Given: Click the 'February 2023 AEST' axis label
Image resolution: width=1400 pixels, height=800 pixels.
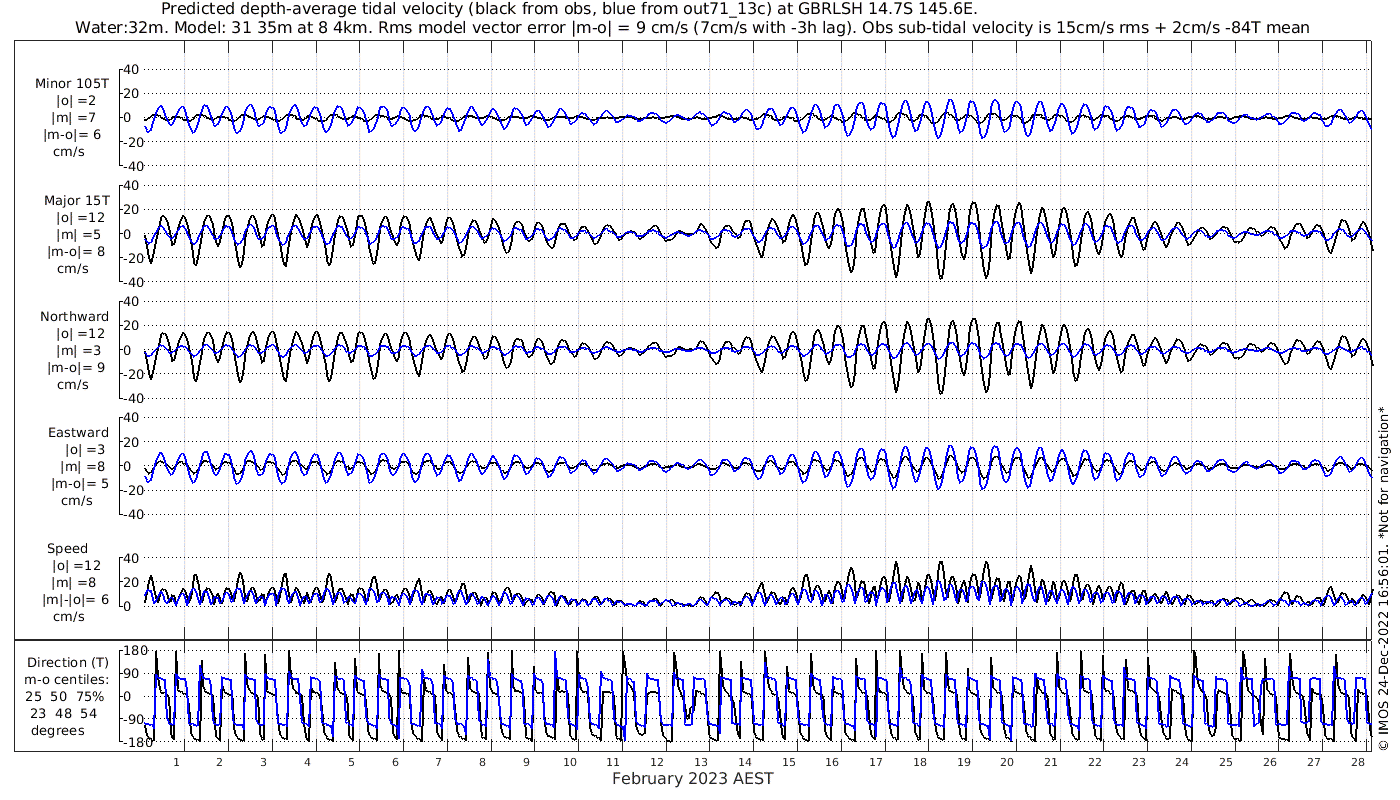Looking at the screenshot, I should 693,779.
